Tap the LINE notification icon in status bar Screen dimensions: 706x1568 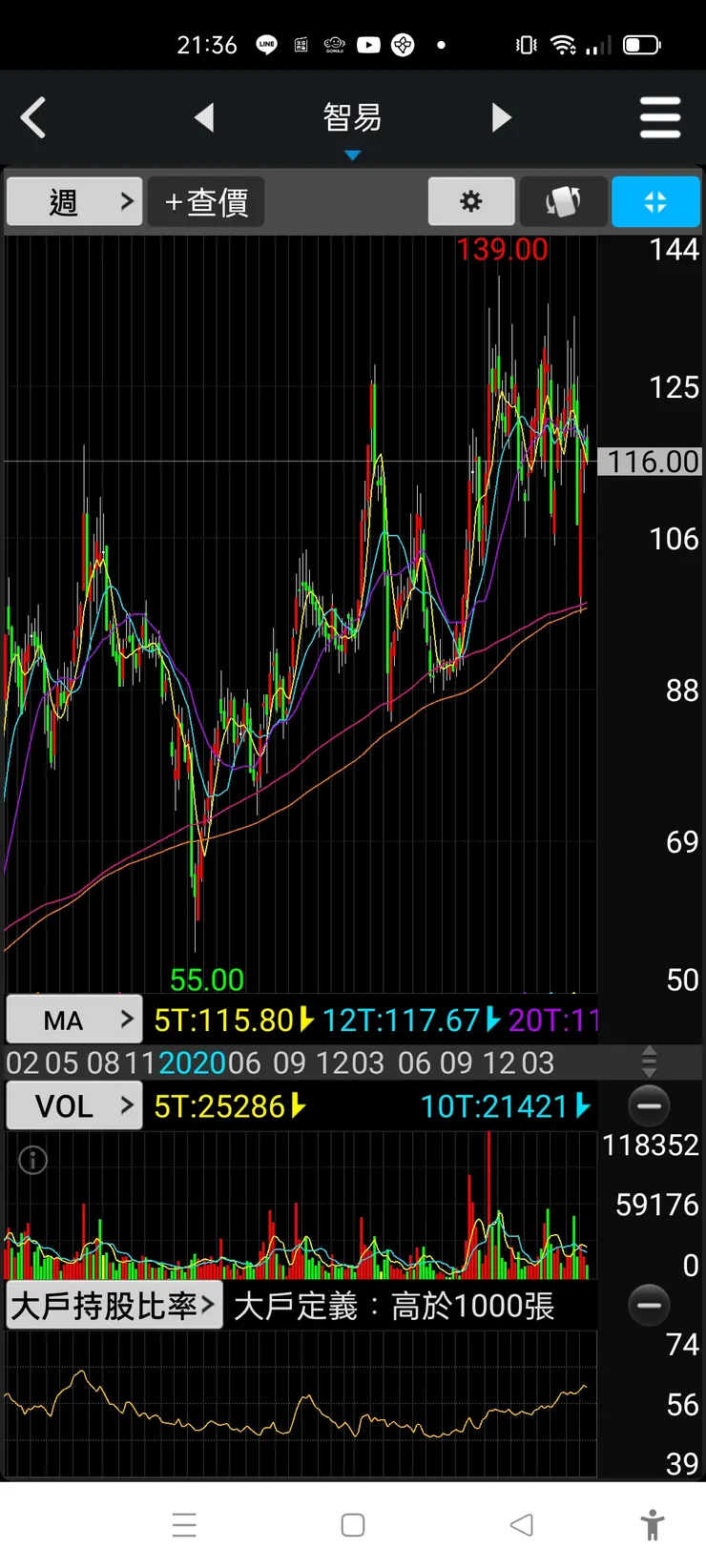pyautogui.click(x=267, y=45)
